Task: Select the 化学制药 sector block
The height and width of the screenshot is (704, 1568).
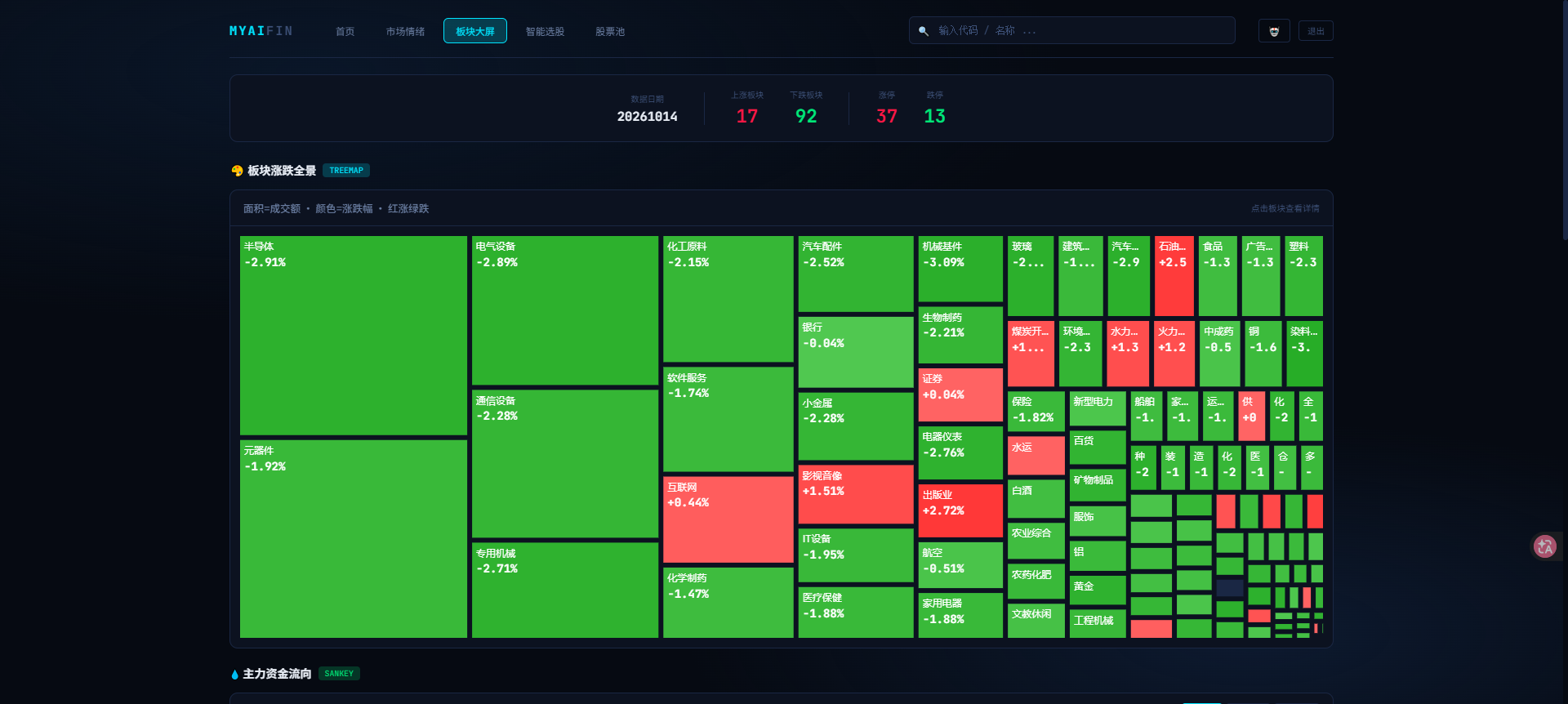Action: tap(728, 603)
